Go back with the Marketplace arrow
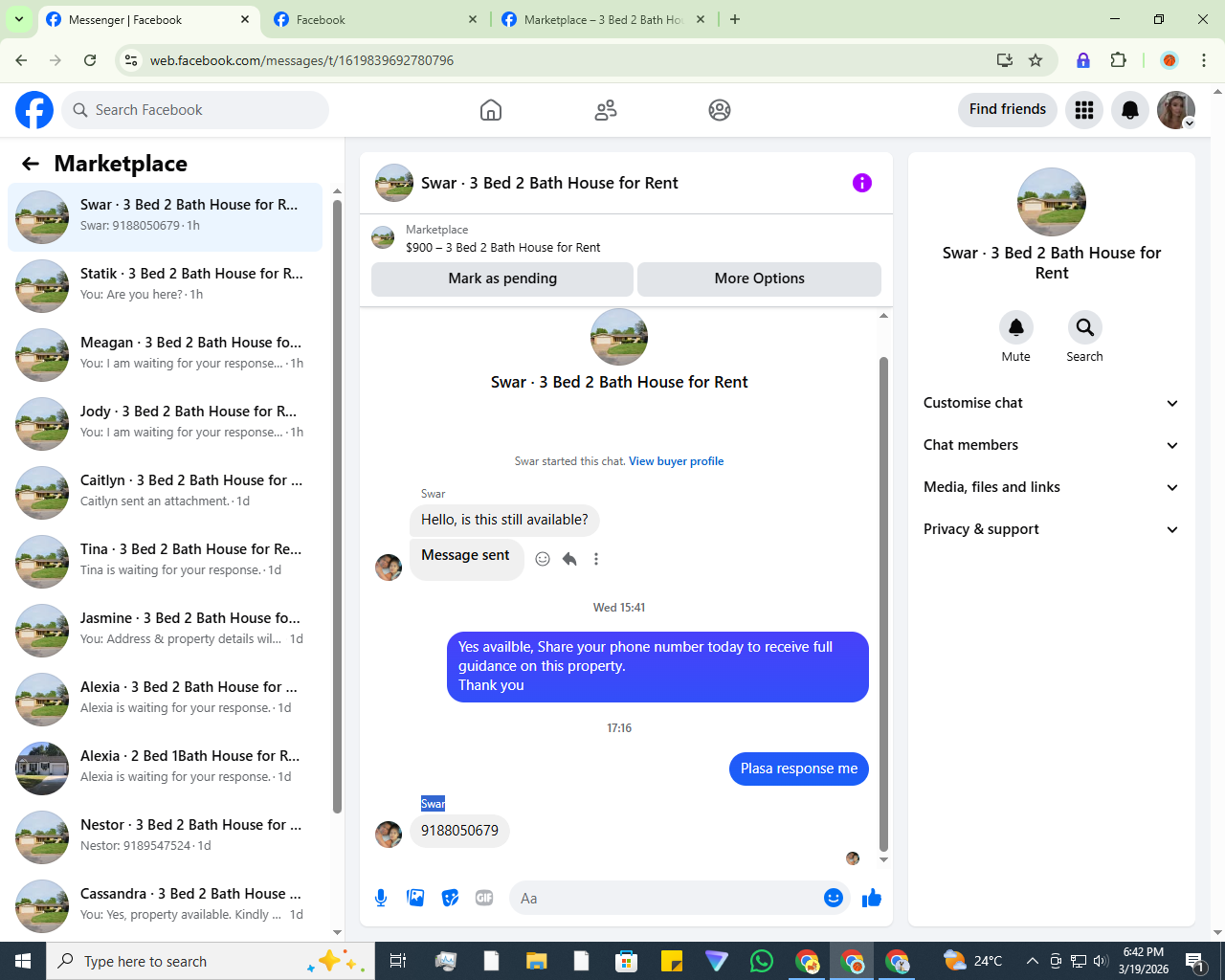 tap(31, 164)
